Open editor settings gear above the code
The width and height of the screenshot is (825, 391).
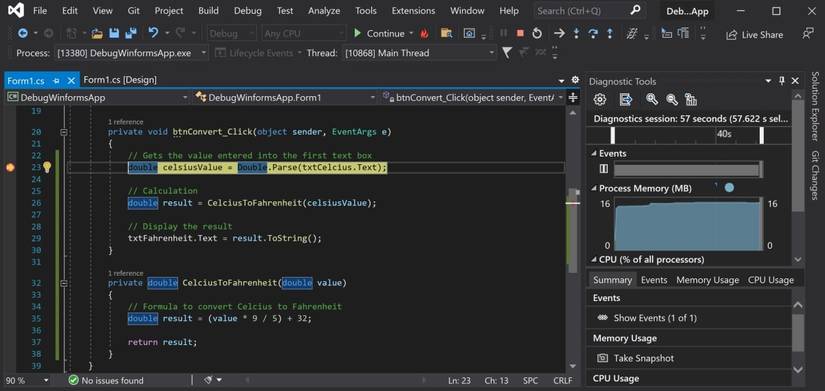pyautogui.click(x=575, y=80)
